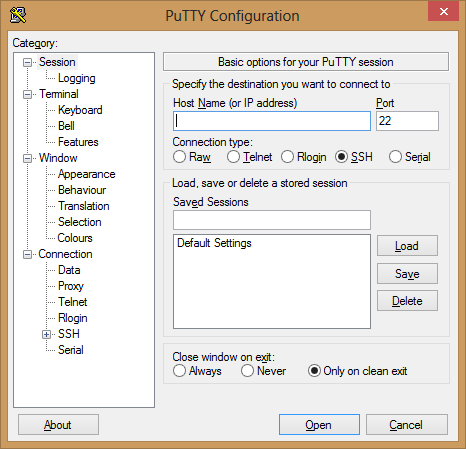The image size is (466, 449).
Task: Select the Telnet connection type radio
Action: [x=233, y=157]
